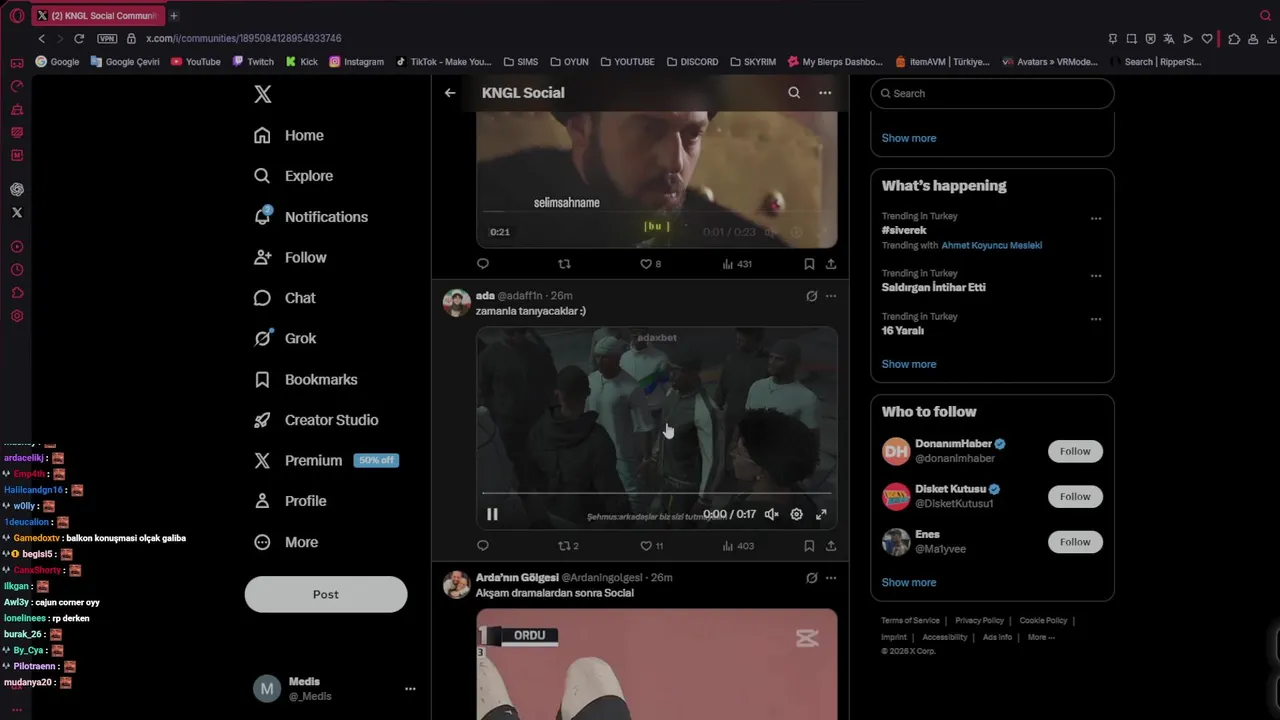1280x720 pixels.
Task: Reply to selimsahname video post
Action: (x=483, y=264)
